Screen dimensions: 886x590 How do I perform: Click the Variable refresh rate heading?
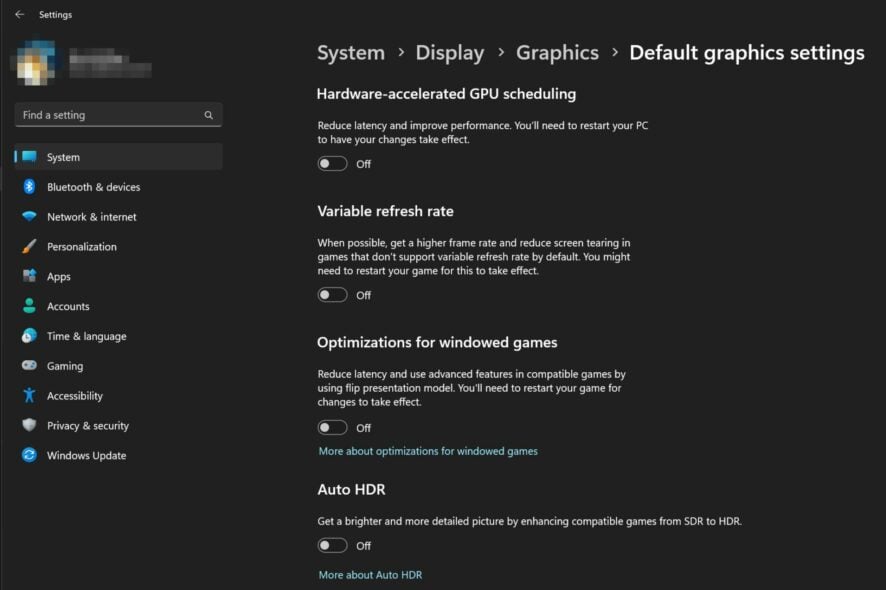pyautogui.click(x=385, y=211)
